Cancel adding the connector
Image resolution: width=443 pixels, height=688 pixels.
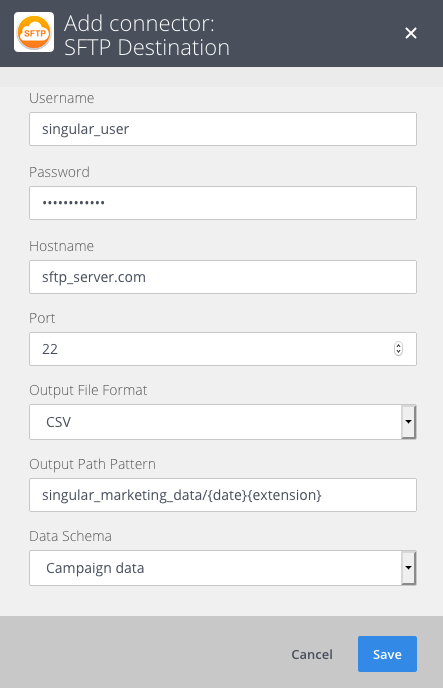(312, 654)
